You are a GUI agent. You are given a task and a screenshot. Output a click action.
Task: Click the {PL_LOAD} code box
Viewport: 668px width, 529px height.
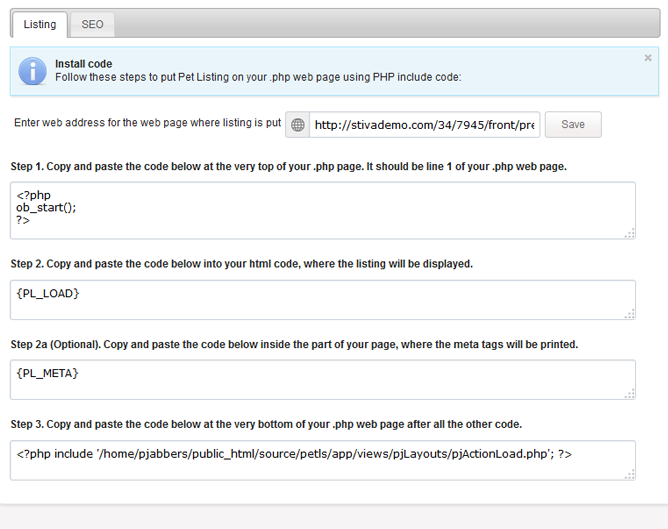point(323,300)
